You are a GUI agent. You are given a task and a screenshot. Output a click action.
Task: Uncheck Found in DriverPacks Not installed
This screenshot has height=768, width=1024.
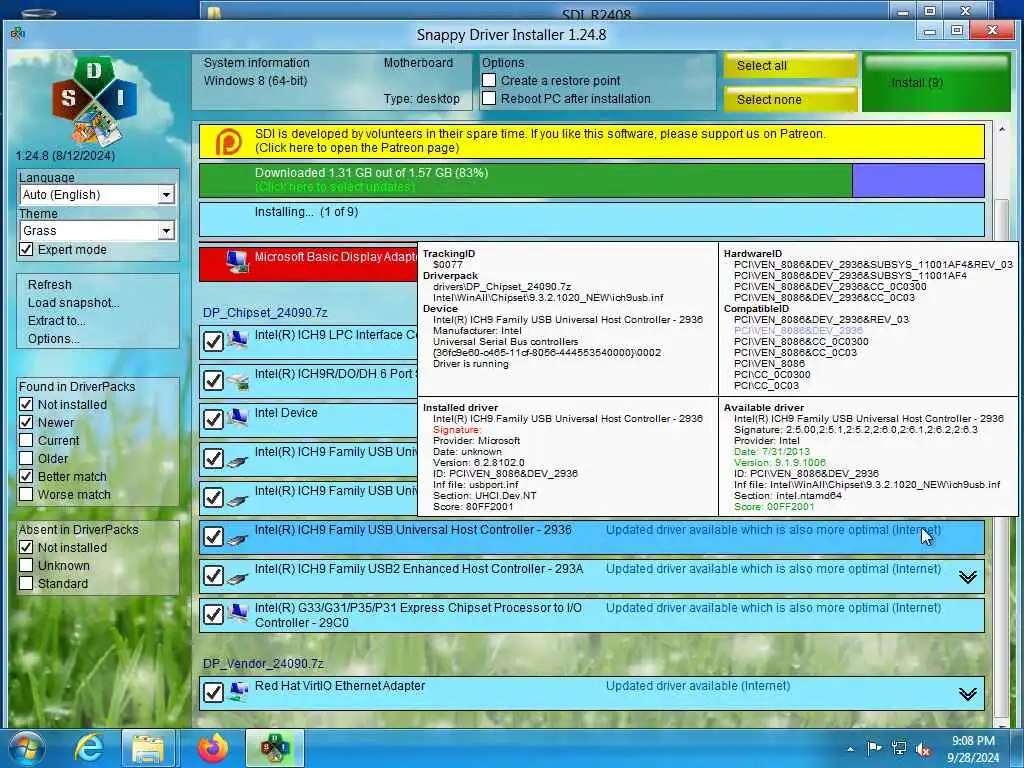[26, 404]
